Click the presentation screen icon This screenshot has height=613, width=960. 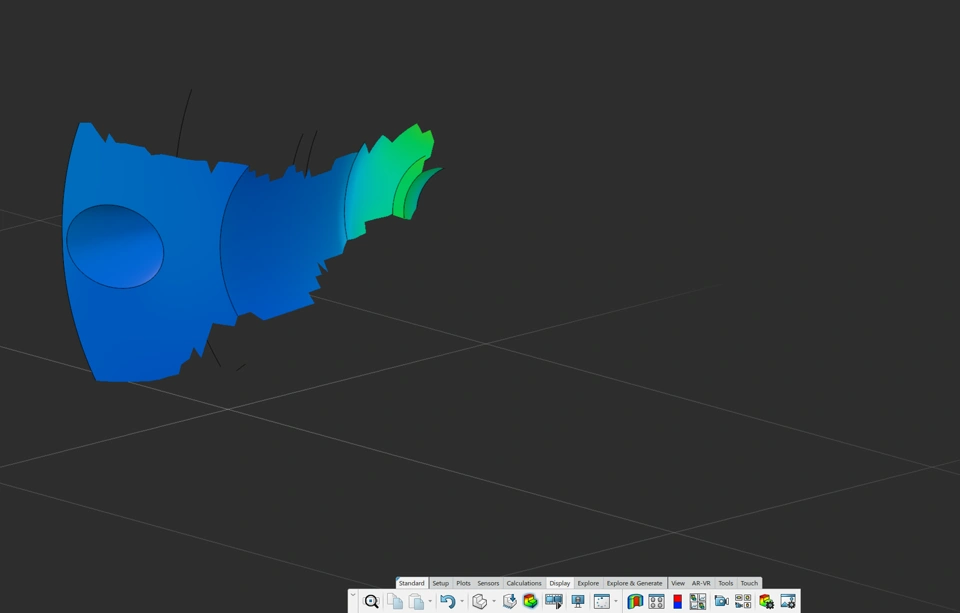[x=577, y=601]
